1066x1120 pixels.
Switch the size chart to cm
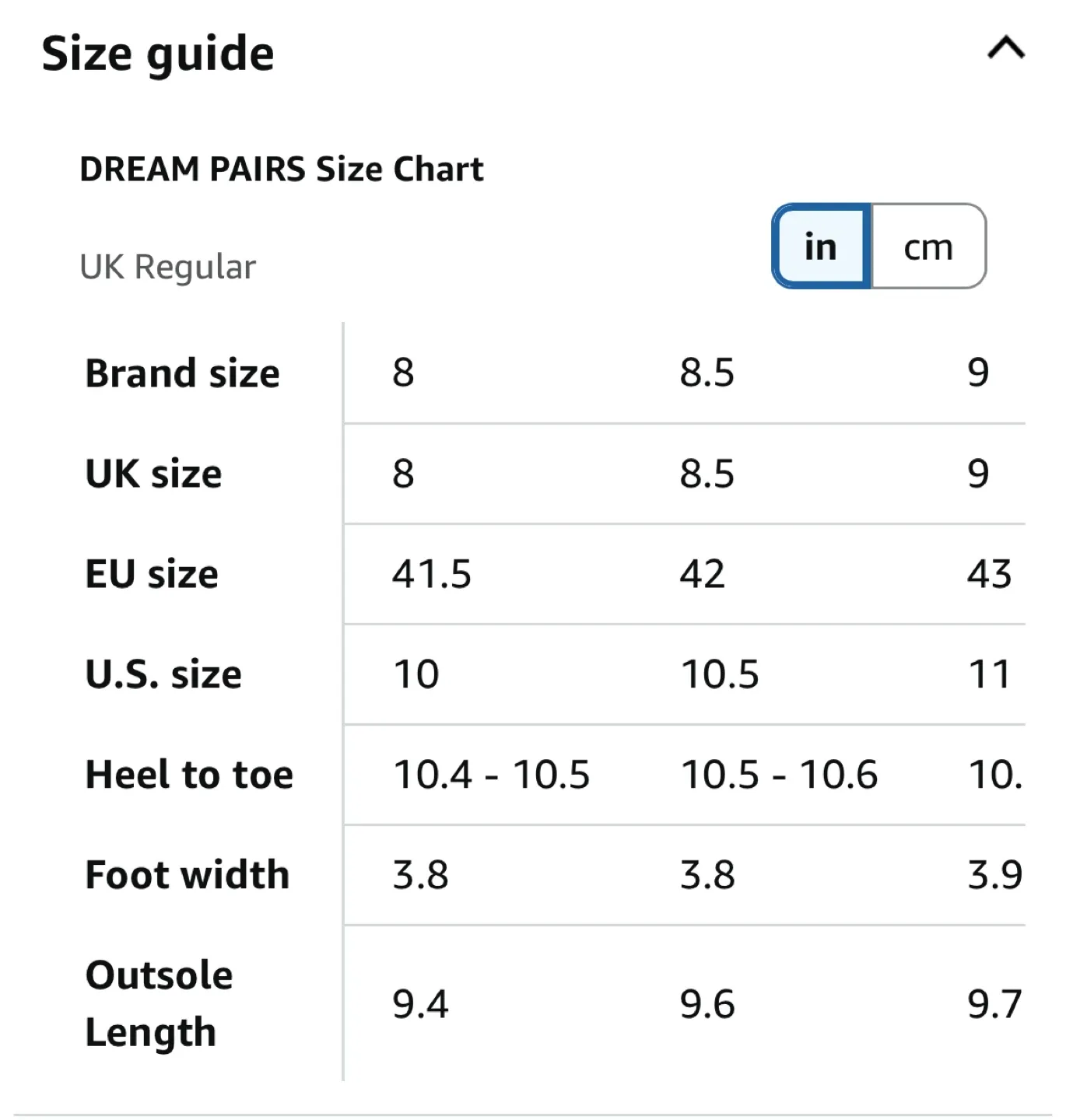point(928,247)
